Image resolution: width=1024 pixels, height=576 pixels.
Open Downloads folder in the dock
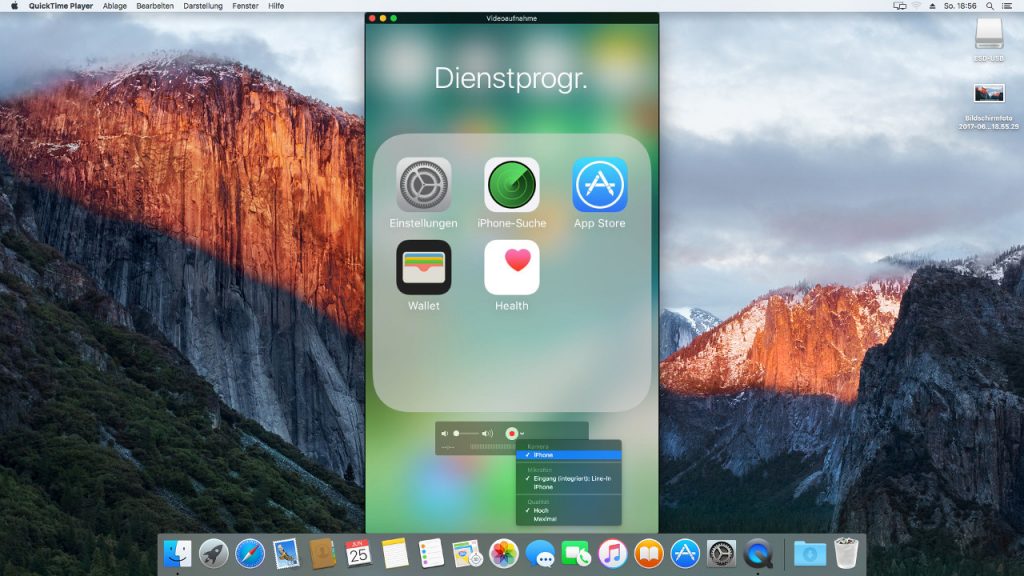[x=810, y=554]
